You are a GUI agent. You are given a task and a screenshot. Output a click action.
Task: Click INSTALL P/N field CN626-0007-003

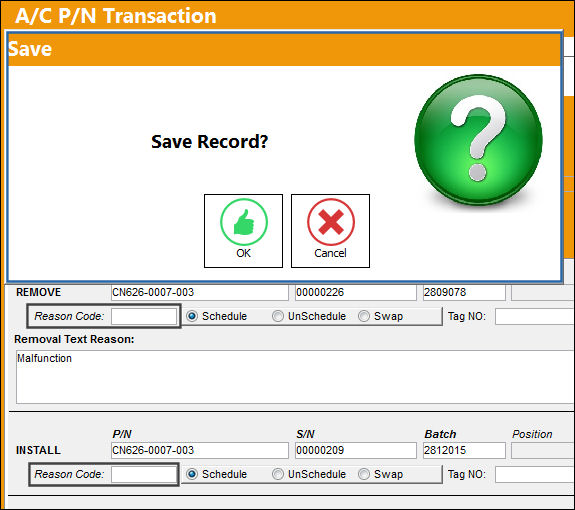[199, 450]
